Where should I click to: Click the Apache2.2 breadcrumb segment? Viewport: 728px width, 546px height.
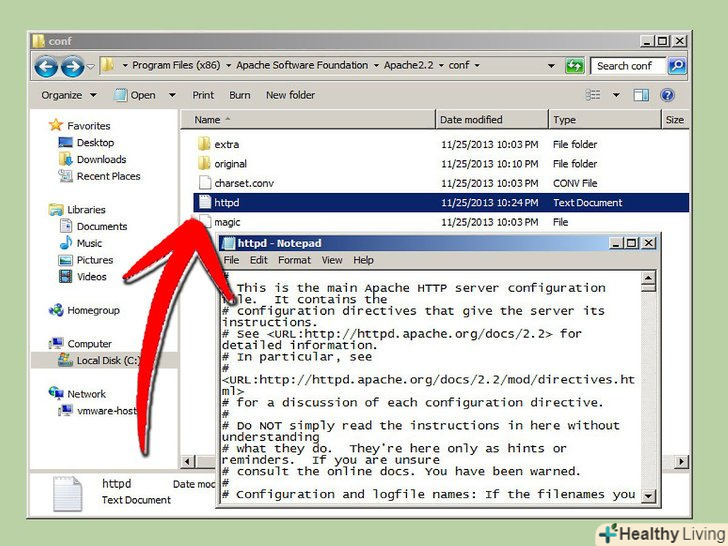click(x=409, y=65)
